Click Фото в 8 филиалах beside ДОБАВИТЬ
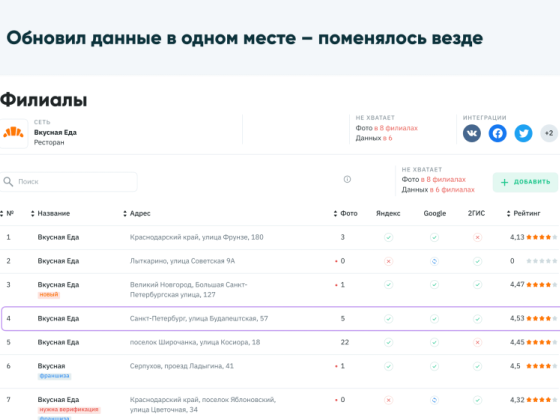 434,179
